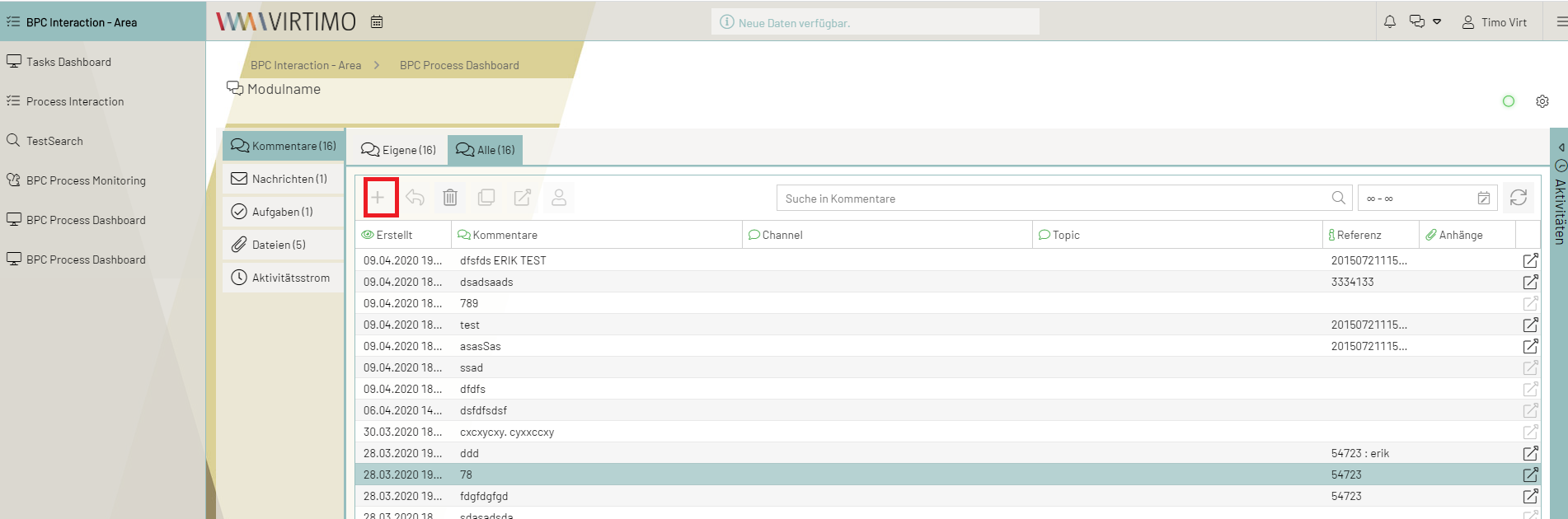Click the trash delete icon
Screen dimensions: 1568x519
point(450,198)
